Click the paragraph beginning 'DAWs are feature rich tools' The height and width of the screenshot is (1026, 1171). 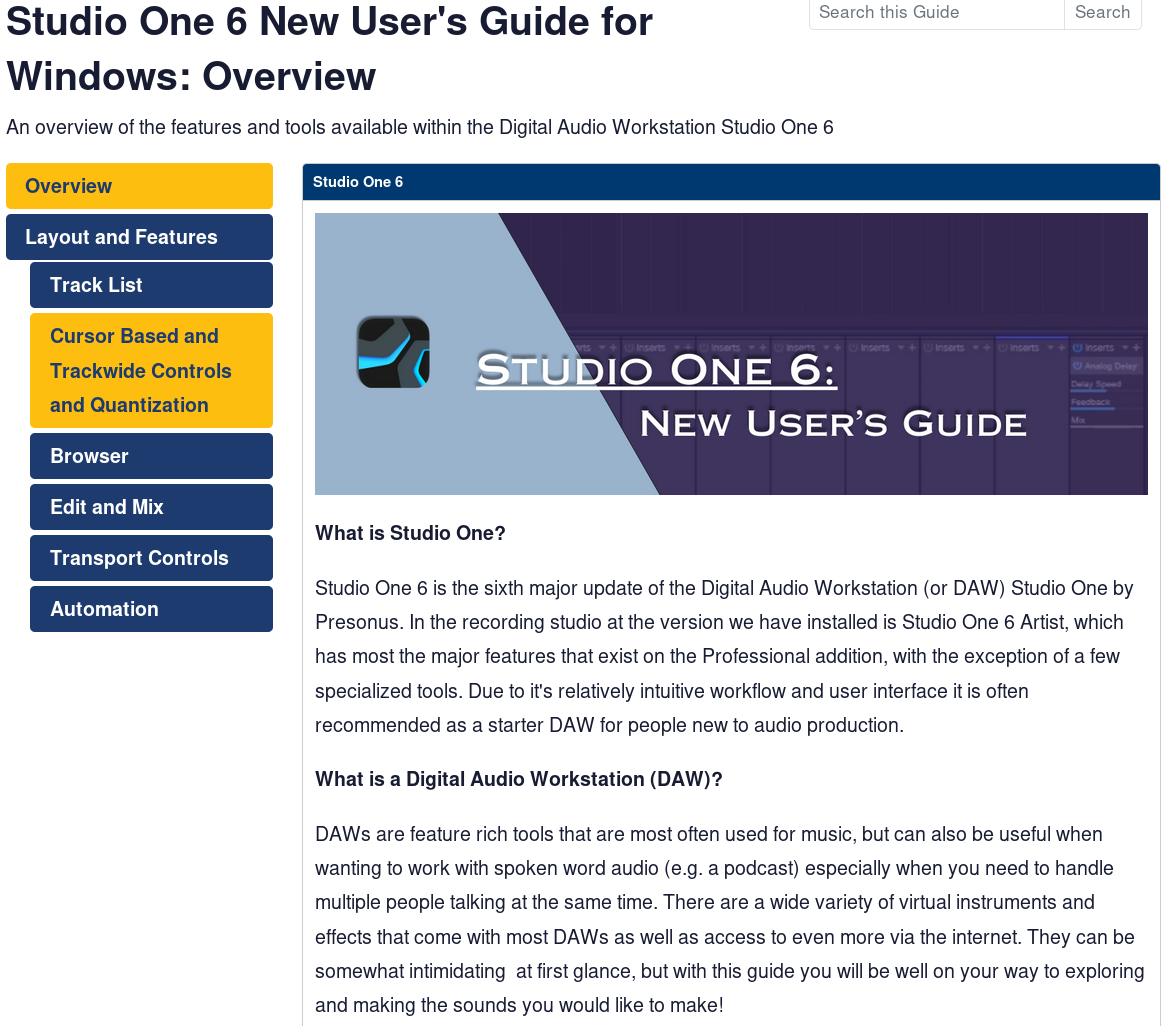(x=730, y=919)
